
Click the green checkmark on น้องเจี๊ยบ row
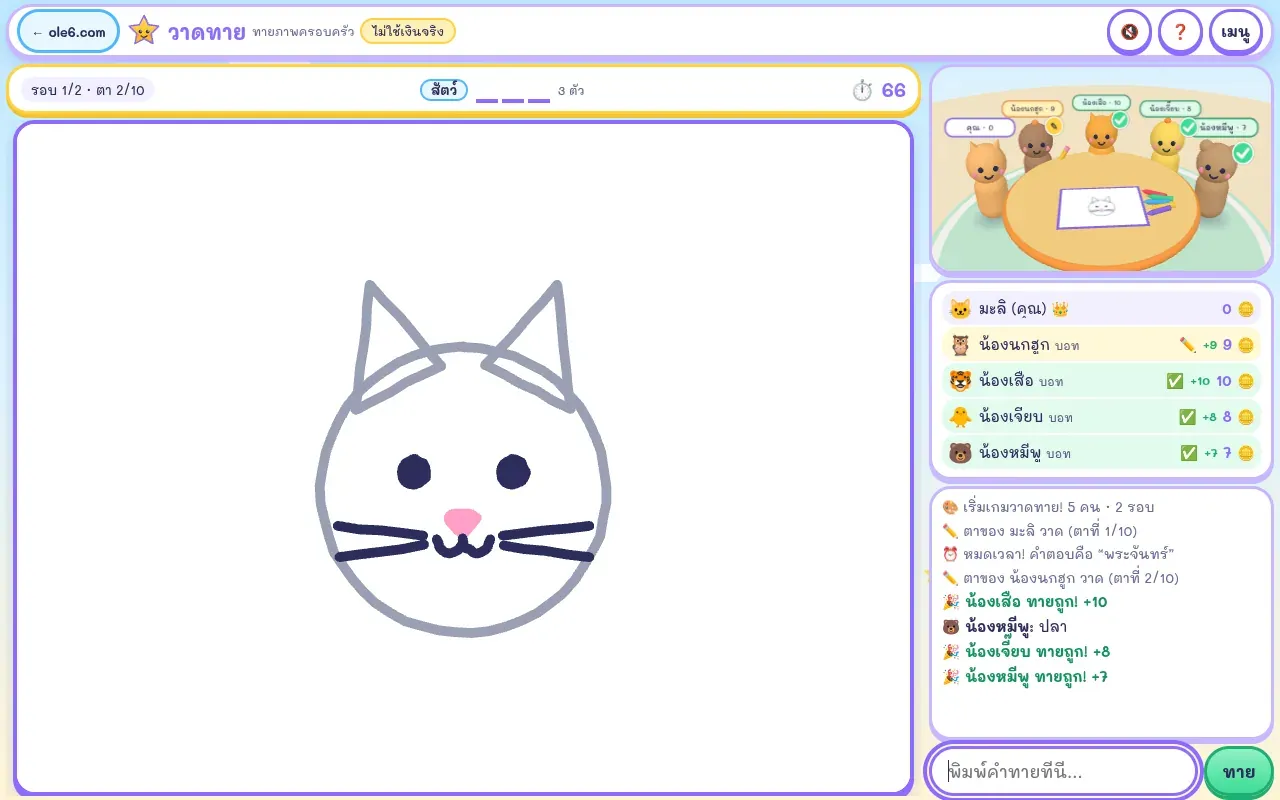pos(1188,417)
